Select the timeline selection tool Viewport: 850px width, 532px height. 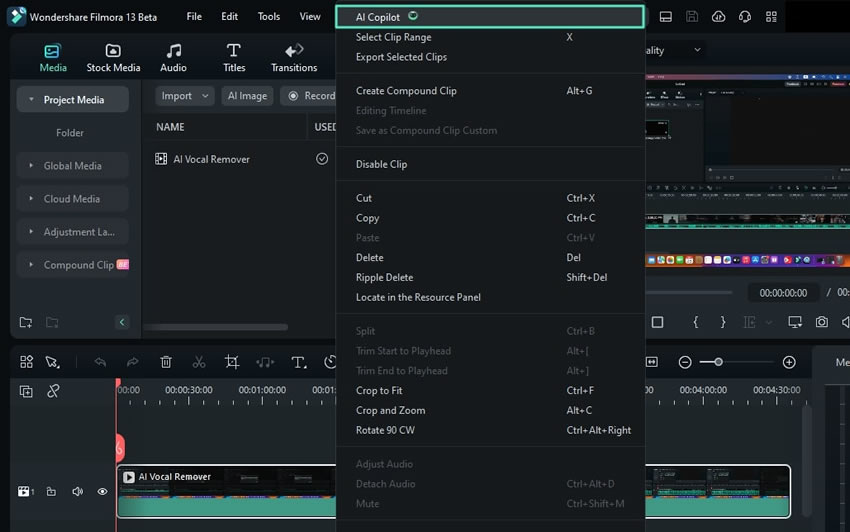click(53, 362)
